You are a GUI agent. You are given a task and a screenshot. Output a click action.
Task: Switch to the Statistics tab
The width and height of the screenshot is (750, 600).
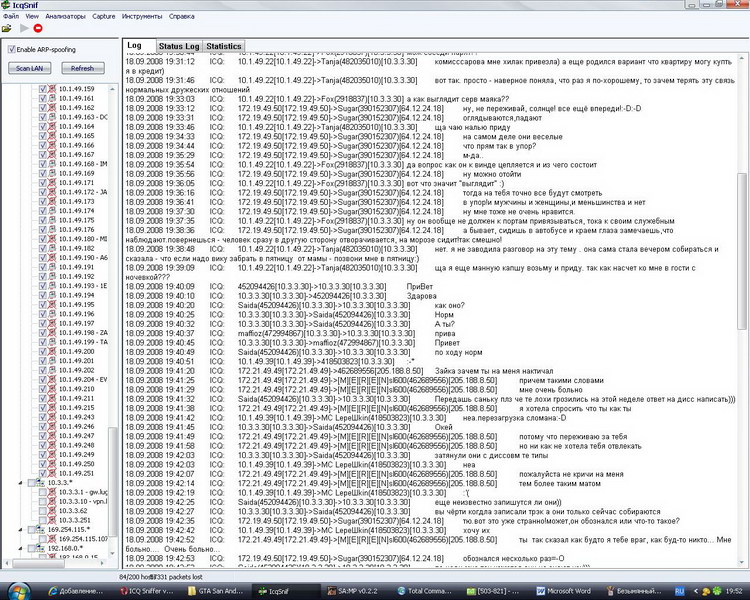point(224,46)
